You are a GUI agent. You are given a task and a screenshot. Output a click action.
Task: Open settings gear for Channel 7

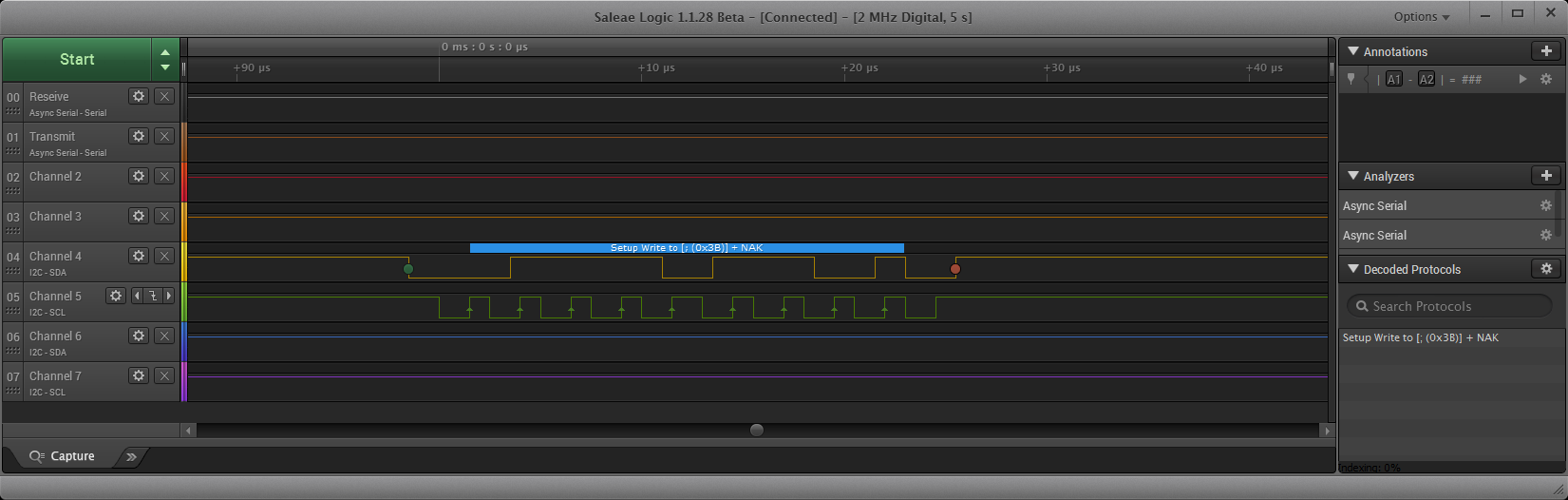pos(139,375)
